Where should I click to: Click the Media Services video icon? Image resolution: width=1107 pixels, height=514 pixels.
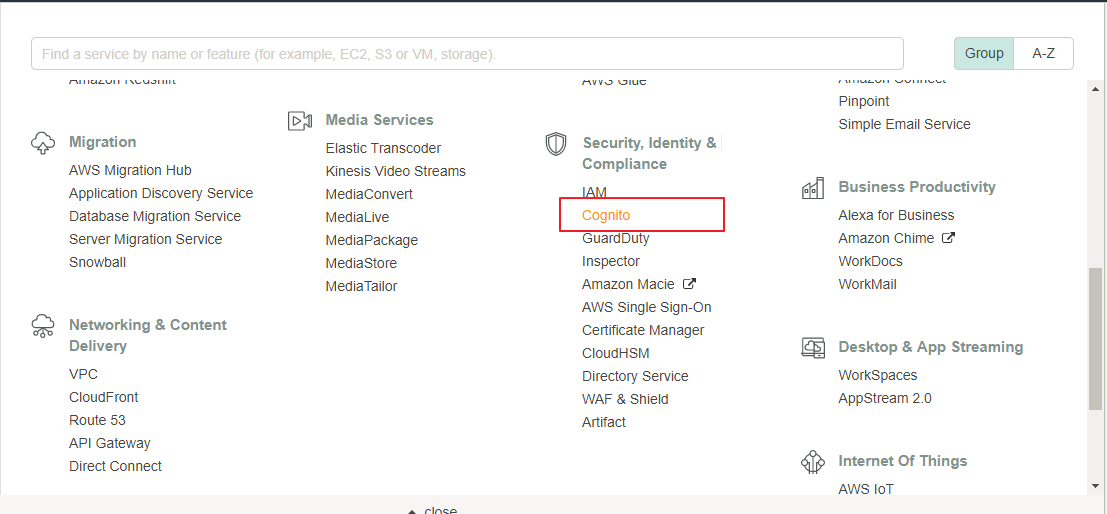click(x=300, y=121)
